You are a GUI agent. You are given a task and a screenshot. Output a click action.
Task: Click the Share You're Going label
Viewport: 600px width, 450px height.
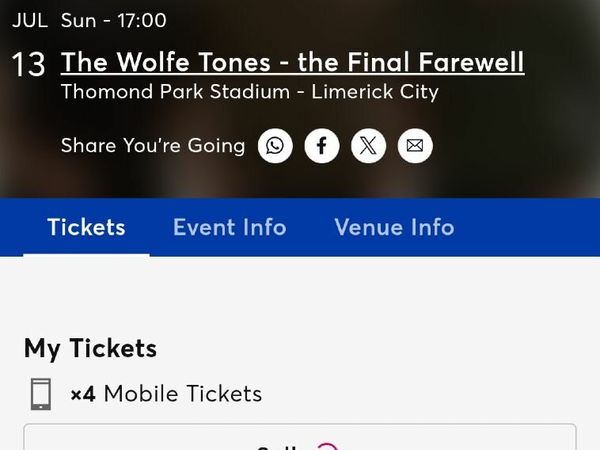click(x=153, y=146)
